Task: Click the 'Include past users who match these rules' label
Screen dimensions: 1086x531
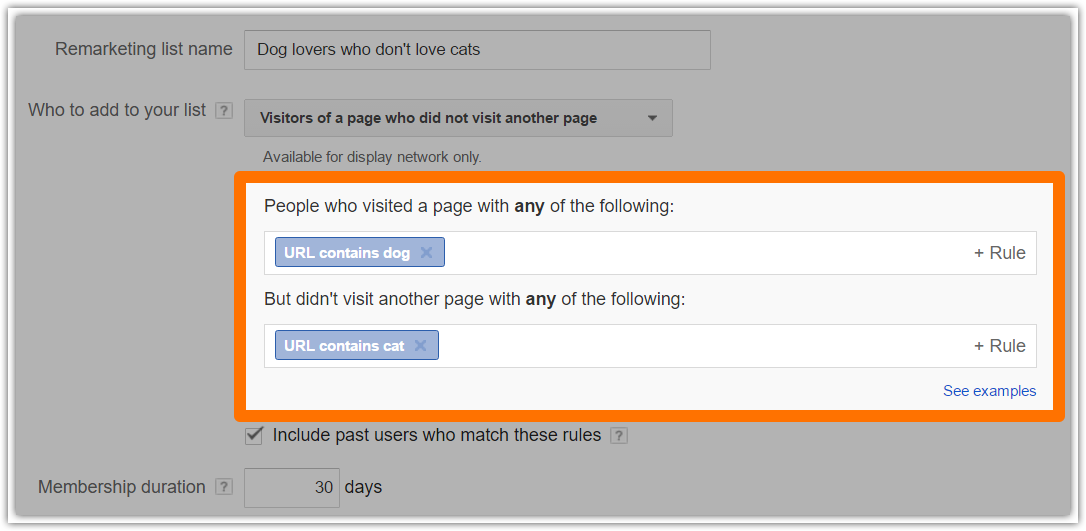Action: [436, 436]
